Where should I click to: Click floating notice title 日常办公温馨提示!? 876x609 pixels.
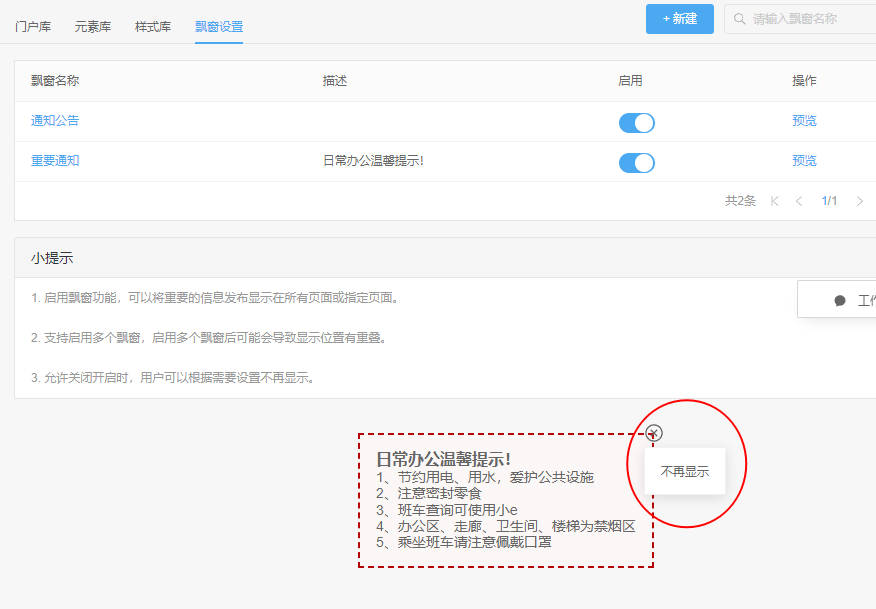pyautogui.click(x=444, y=459)
